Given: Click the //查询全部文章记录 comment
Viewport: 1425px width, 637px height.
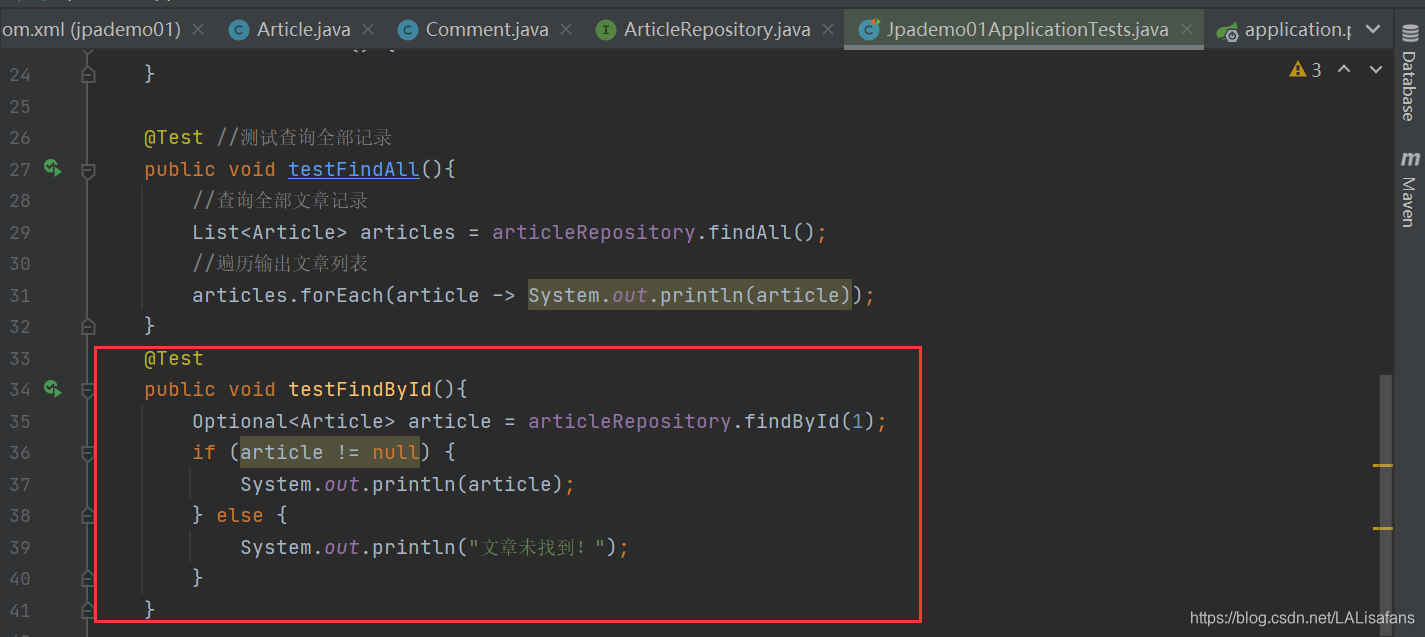Looking at the screenshot, I should pos(281,200).
